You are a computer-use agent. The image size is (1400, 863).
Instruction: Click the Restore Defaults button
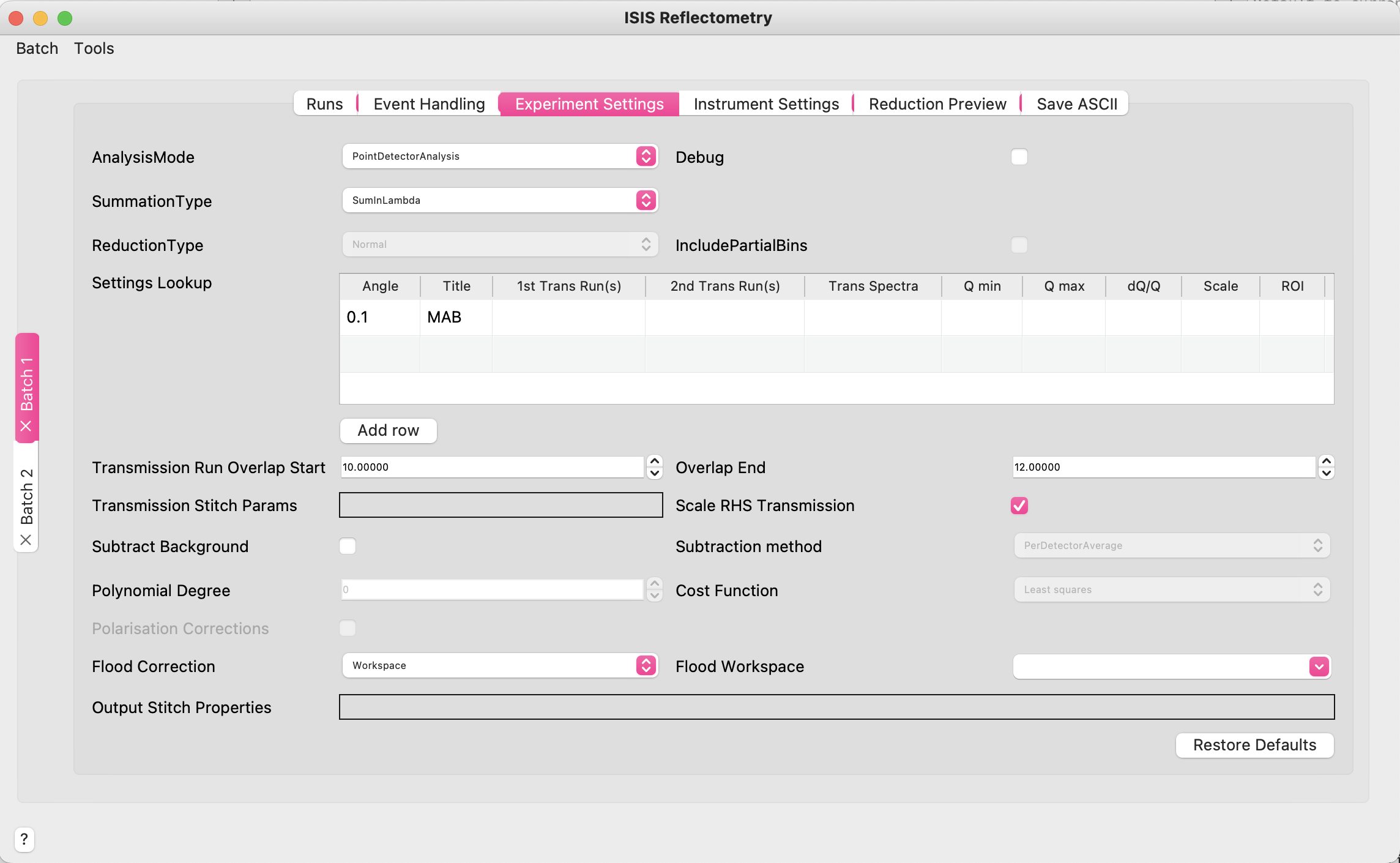[1254, 744]
